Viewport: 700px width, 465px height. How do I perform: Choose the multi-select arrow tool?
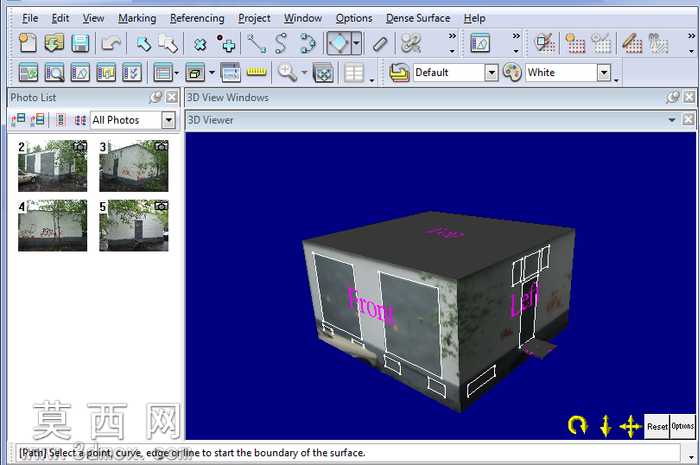pyautogui.click(x=169, y=44)
